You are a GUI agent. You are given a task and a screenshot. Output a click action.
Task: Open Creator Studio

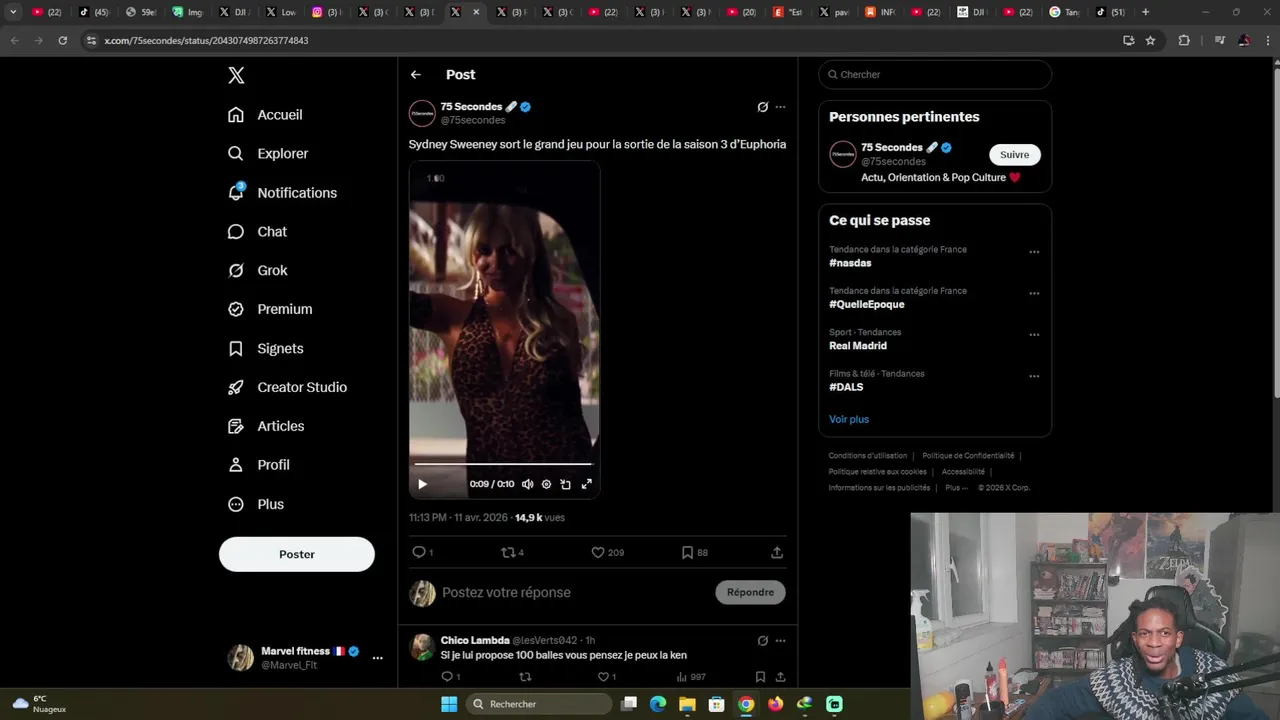tap(287, 388)
